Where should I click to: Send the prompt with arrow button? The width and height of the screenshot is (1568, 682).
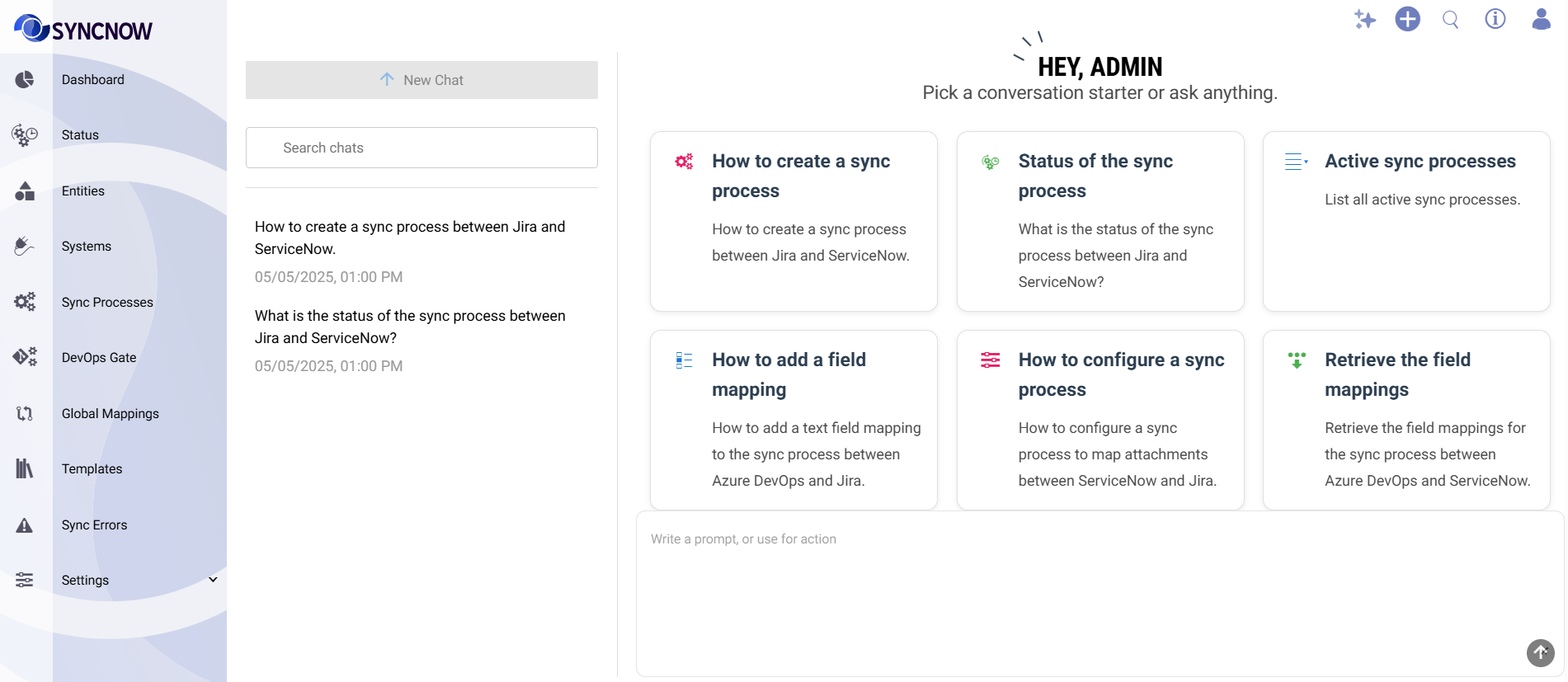pyautogui.click(x=1541, y=652)
